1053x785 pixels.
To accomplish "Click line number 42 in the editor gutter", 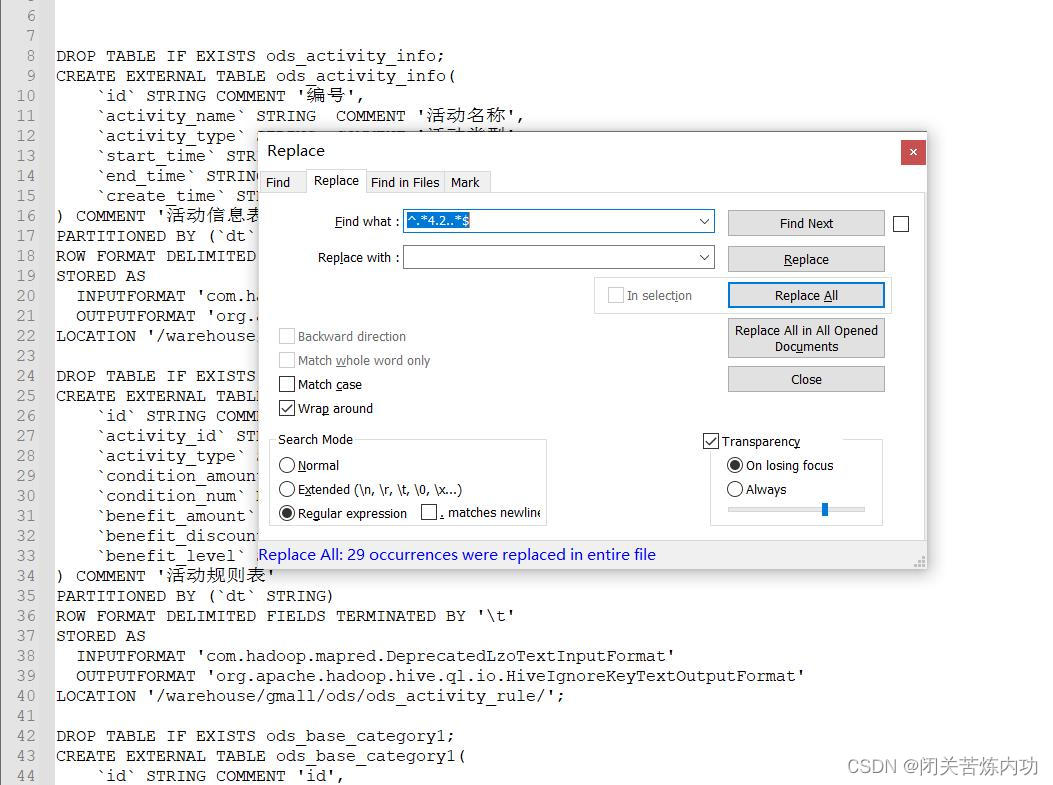I will (x=26, y=736).
